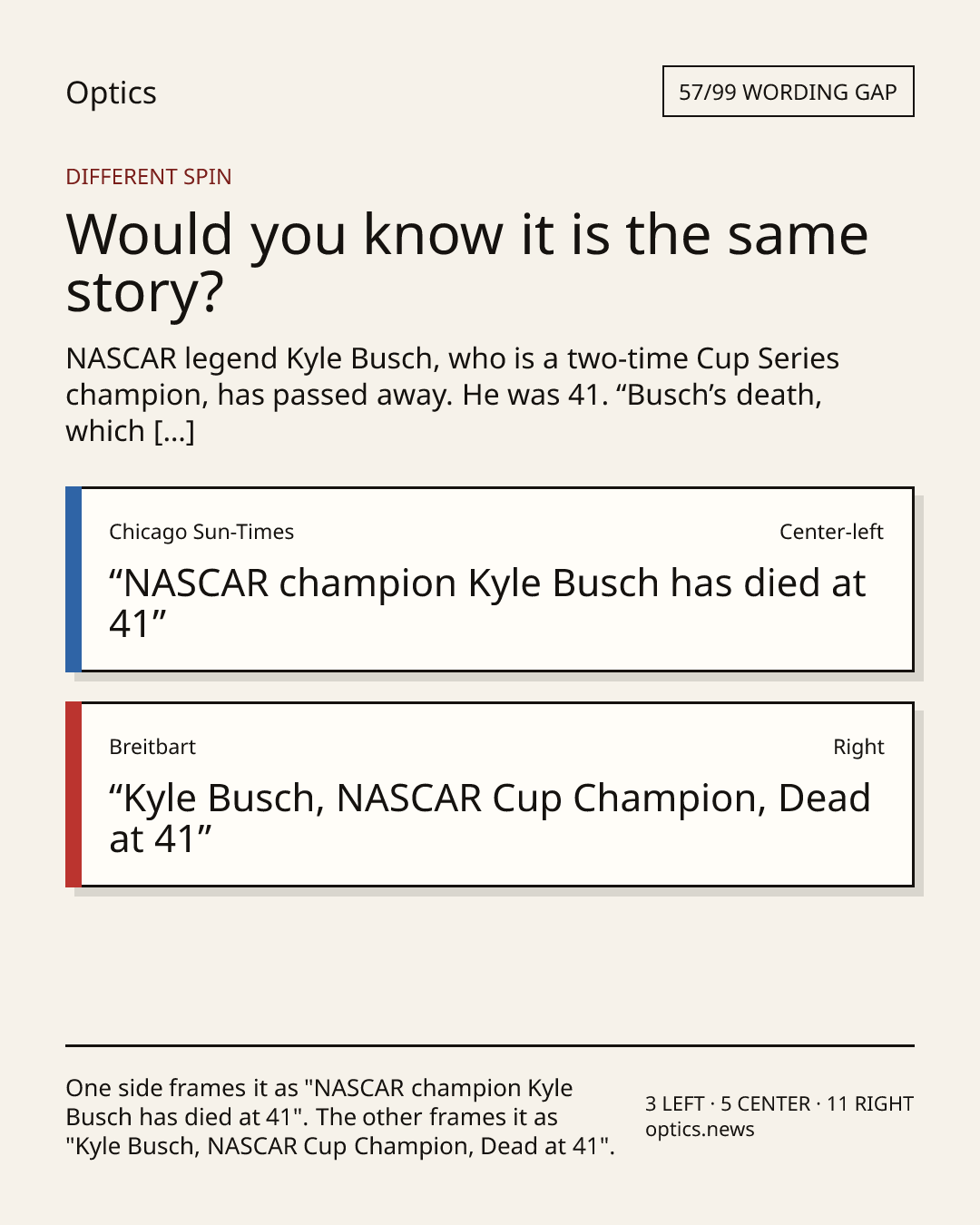This screenshot has width=980, height=1225.
Task: Click the '3 LEFT · 5 CENTER · 11 RIGHT' count
Action: coord(779,1103)
